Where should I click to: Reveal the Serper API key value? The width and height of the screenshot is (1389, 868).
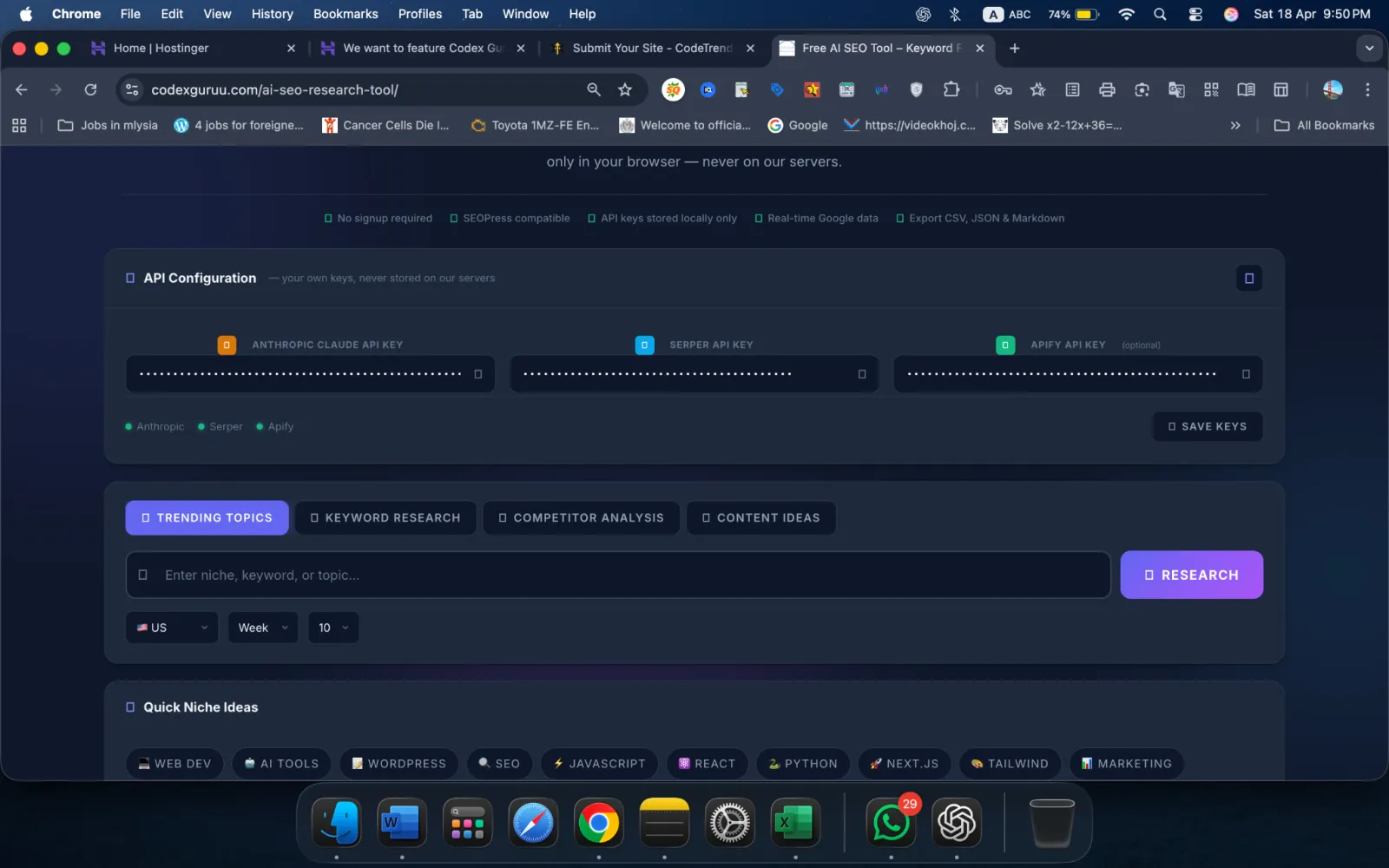[x=861, y=374]
